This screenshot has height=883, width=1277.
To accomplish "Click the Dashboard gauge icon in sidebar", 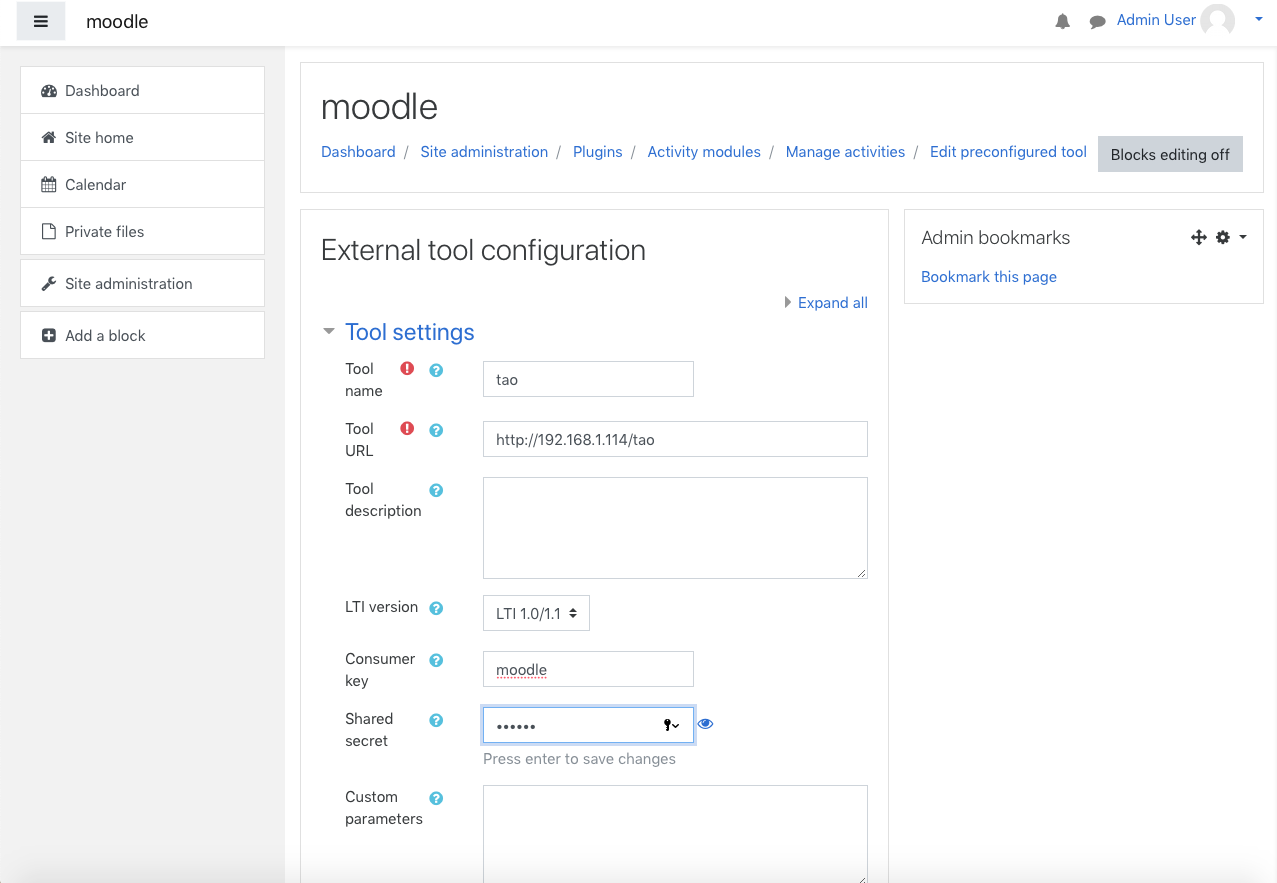I will 49,91.
